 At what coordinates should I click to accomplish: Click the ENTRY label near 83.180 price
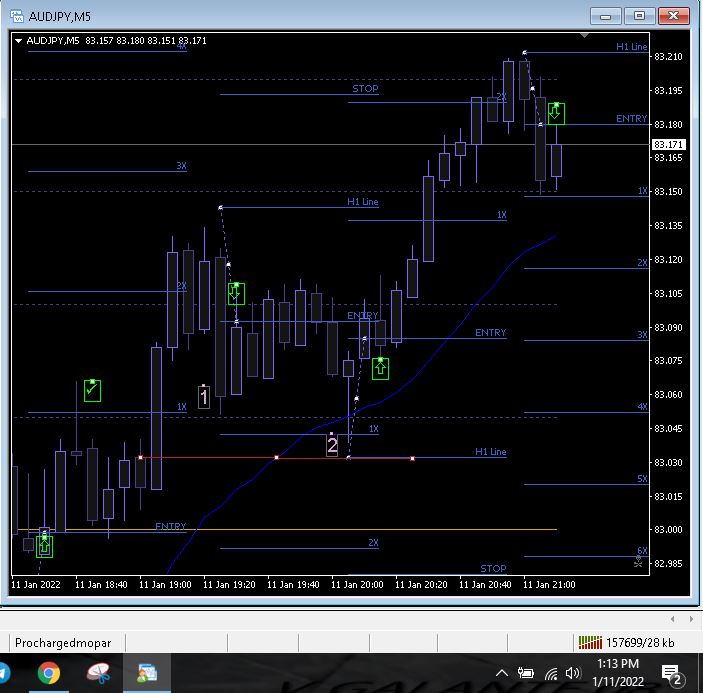[x=631, y=119]
